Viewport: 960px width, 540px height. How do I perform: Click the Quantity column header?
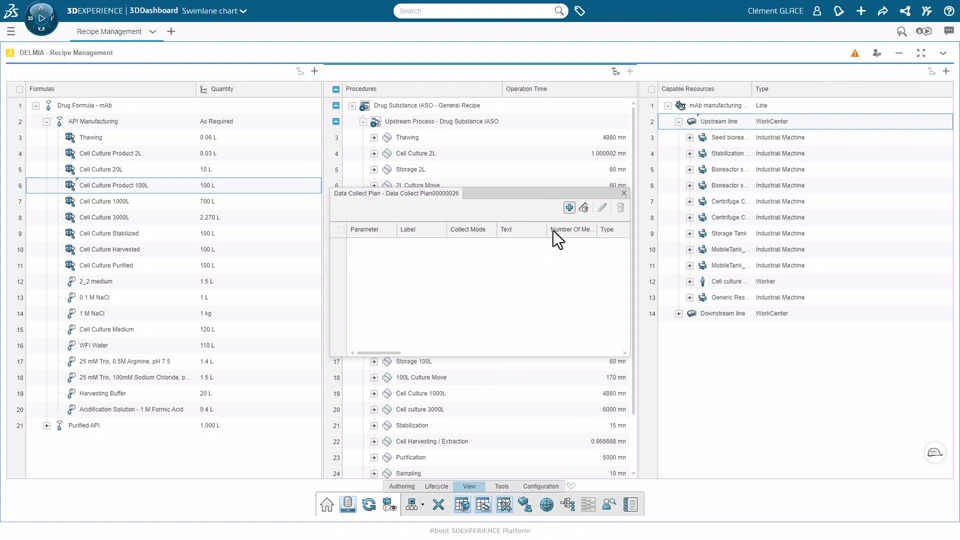pyautogui.click(x=258, y=89)
